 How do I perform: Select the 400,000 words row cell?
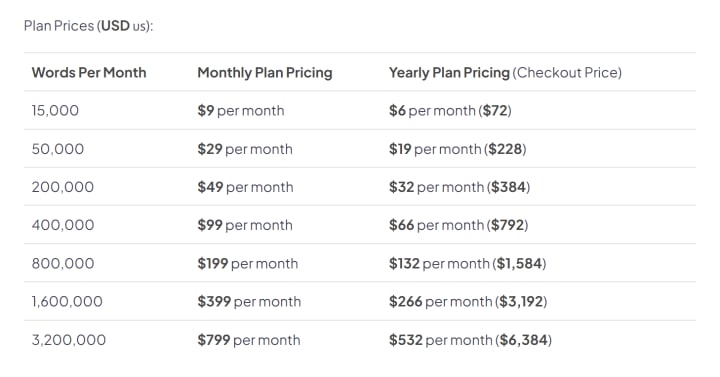63,225
